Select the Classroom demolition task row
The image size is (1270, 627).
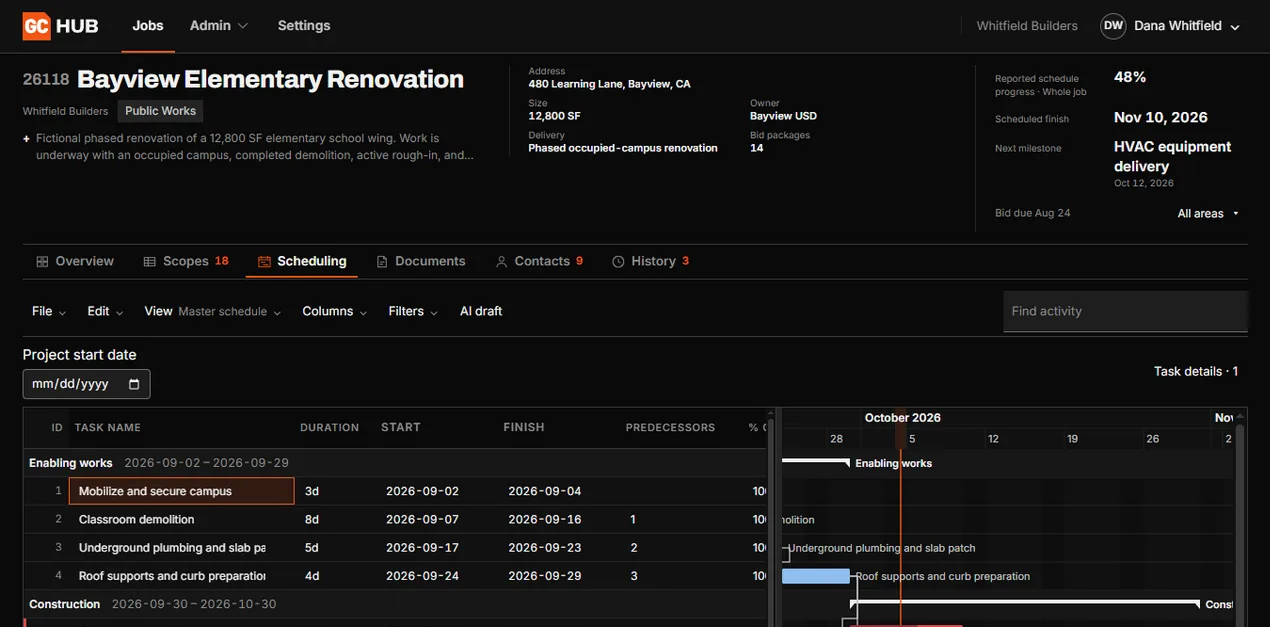395,520
